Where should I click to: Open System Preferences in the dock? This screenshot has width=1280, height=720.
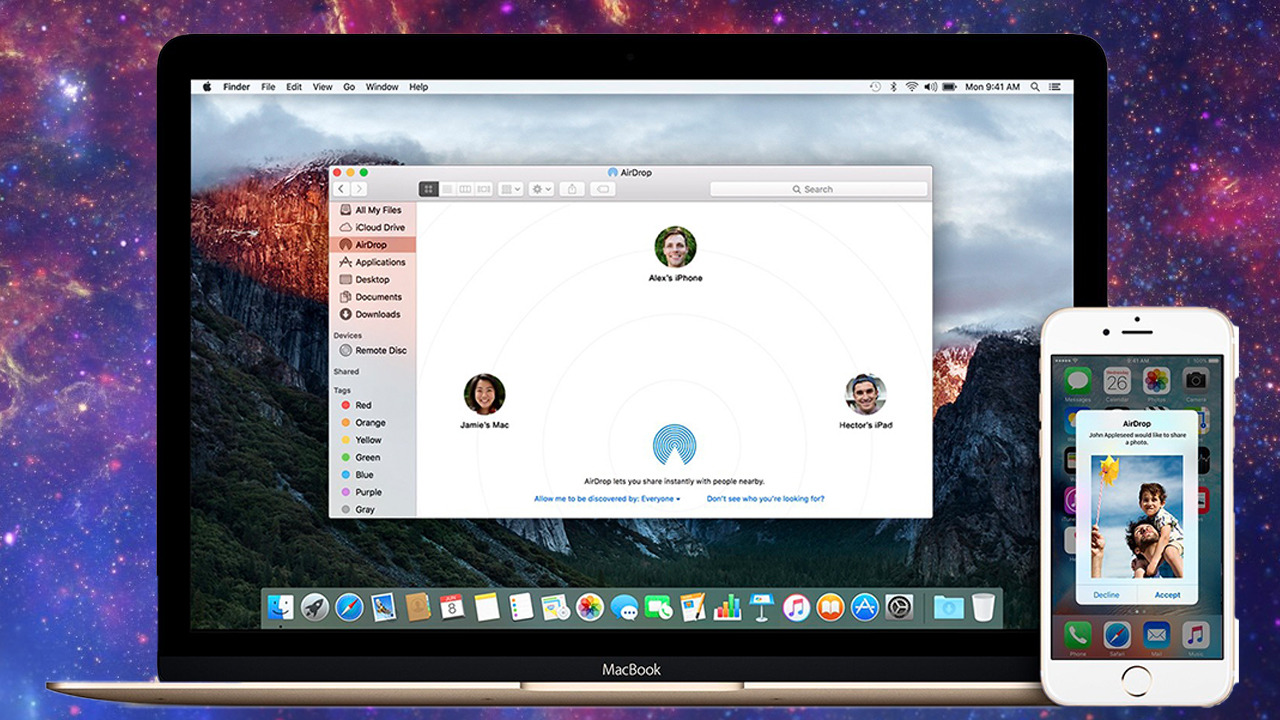click(899, 606)
